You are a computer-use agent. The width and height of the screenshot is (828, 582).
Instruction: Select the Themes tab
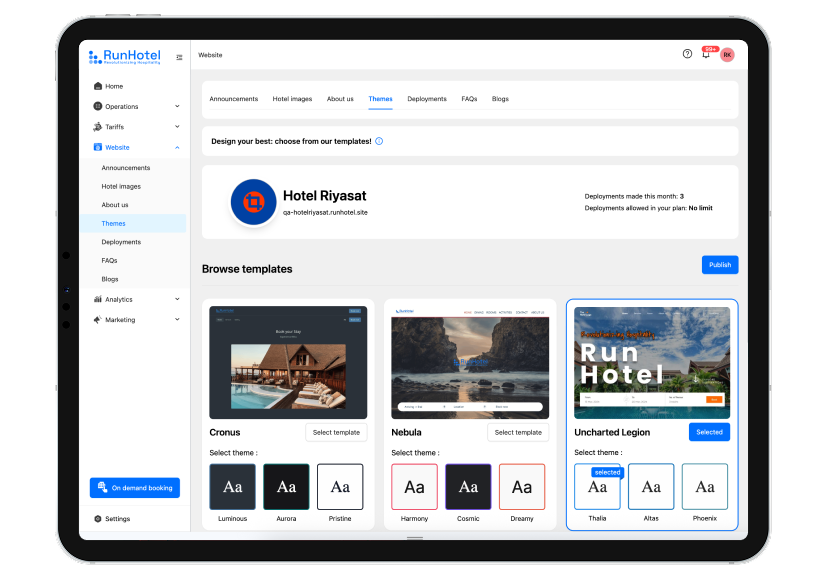(x=380, y=99)
